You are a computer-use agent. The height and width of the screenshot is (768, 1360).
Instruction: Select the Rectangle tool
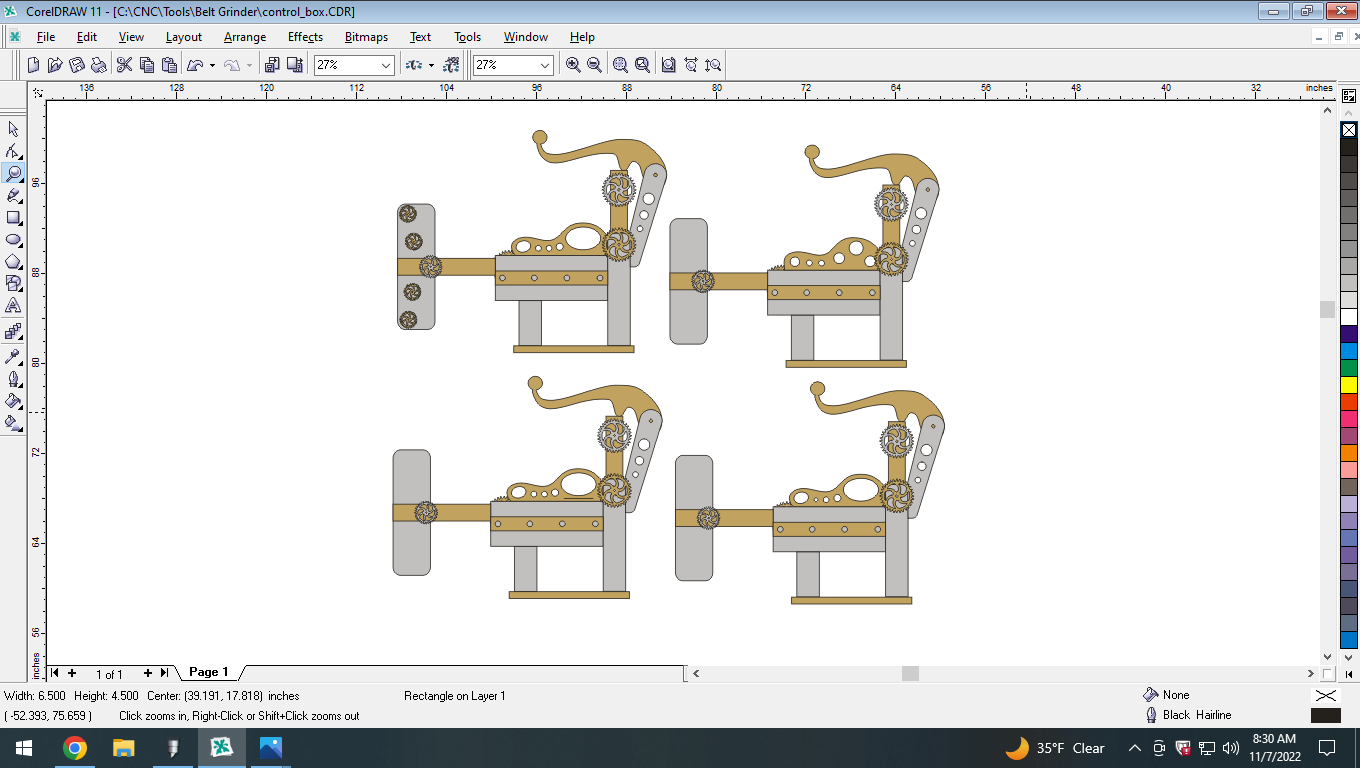14,217
